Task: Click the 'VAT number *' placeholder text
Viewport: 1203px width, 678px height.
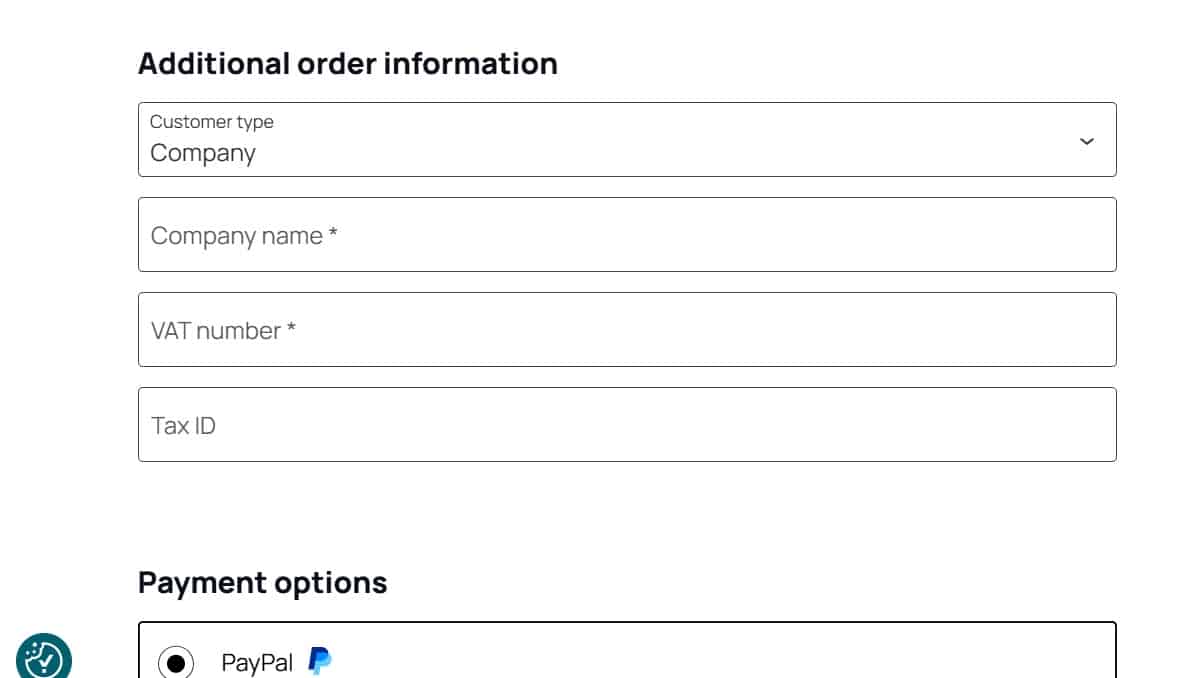Action: [x=216, y=331]
